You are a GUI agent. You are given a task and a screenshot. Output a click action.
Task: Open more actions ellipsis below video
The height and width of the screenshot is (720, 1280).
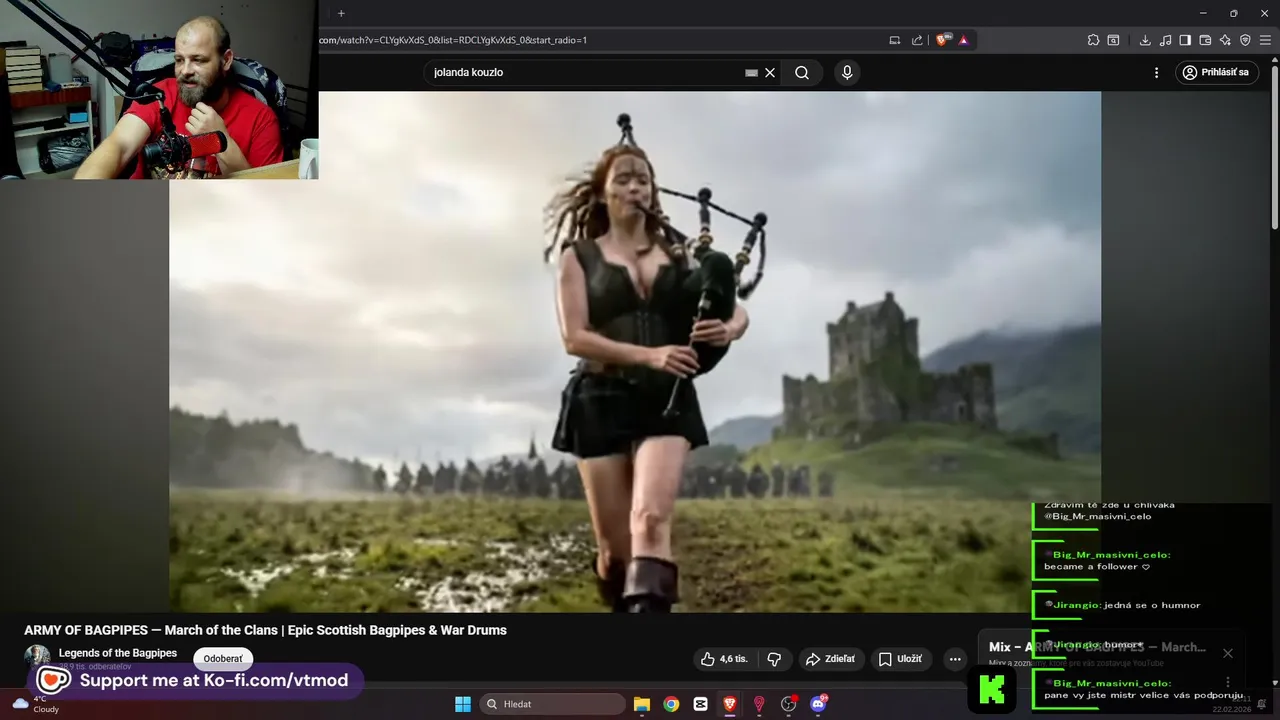tap(955, 659)
